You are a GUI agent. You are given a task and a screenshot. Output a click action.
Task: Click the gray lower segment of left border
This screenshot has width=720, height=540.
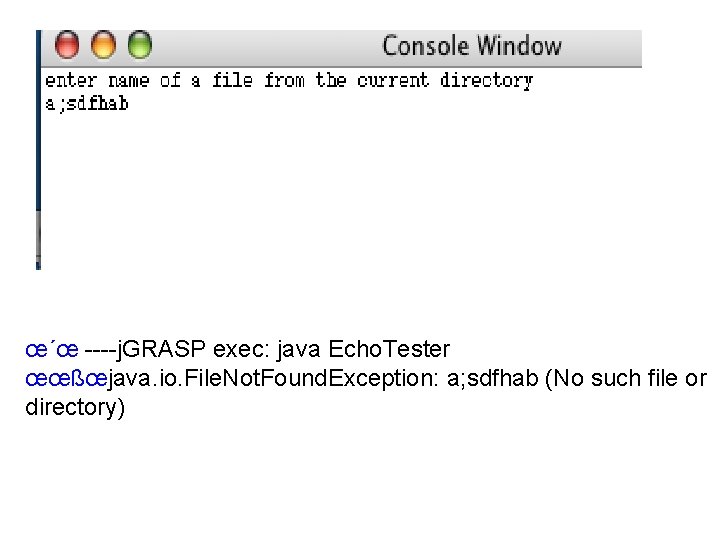point(39,240)
